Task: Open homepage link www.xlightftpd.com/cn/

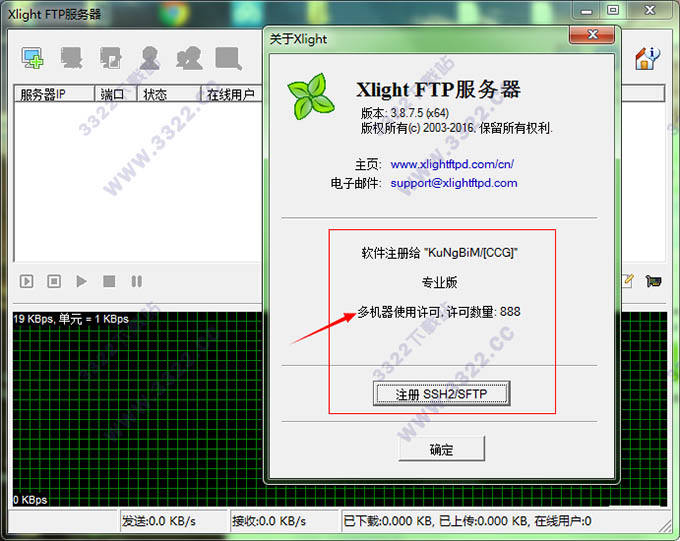Action: (452, 164)
